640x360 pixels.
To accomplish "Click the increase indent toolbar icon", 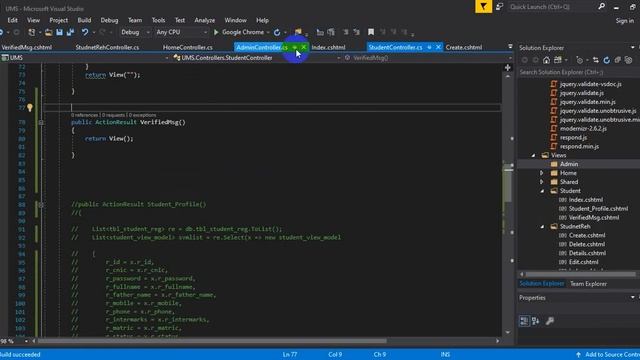I will (331, 32).
